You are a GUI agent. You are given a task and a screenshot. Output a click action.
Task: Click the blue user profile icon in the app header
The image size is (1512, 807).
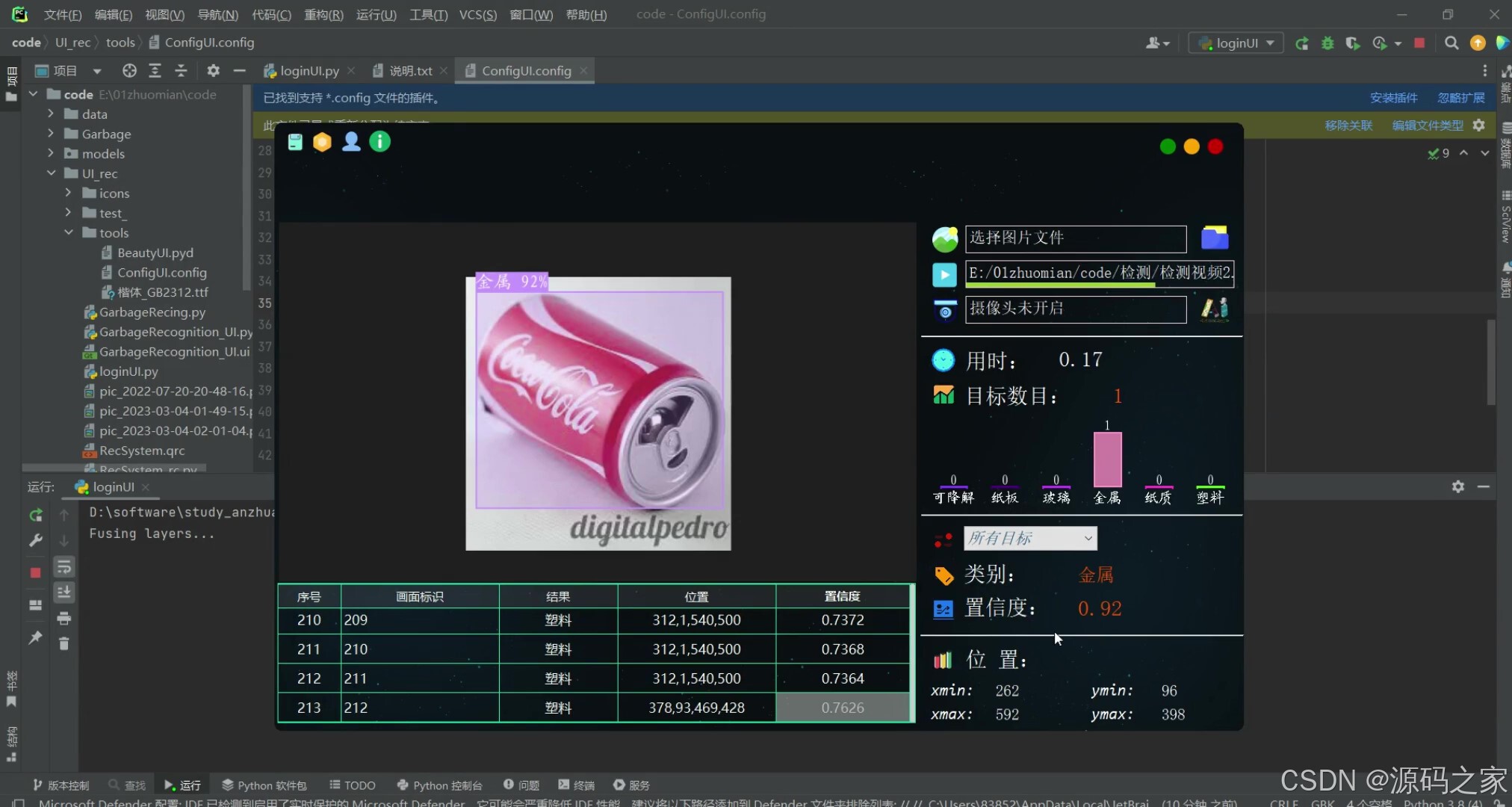click(x=351, y=142)
